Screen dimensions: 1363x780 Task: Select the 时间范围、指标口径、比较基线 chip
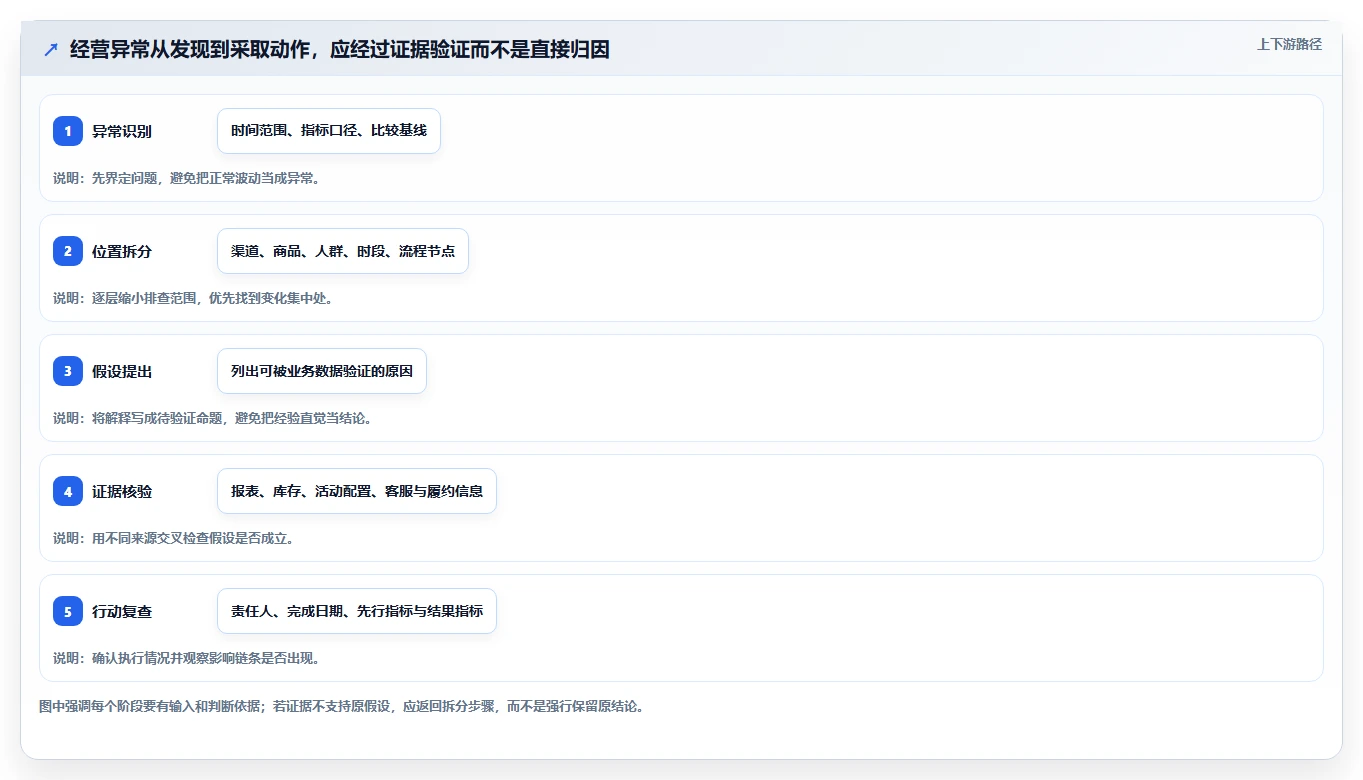(x=329, y=131)
